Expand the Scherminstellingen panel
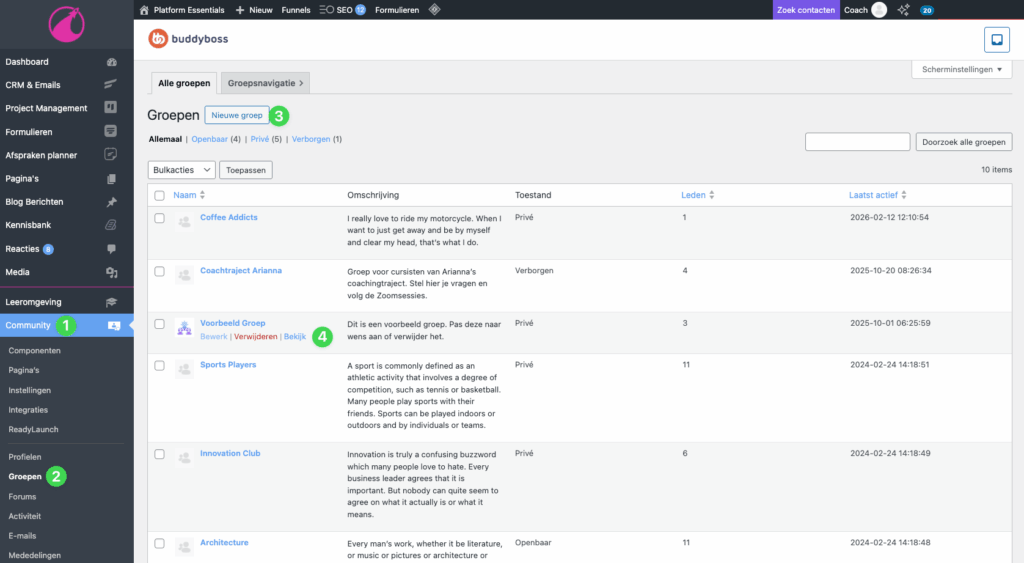This screenshot has width=1024, height=563. coord(961,70)
